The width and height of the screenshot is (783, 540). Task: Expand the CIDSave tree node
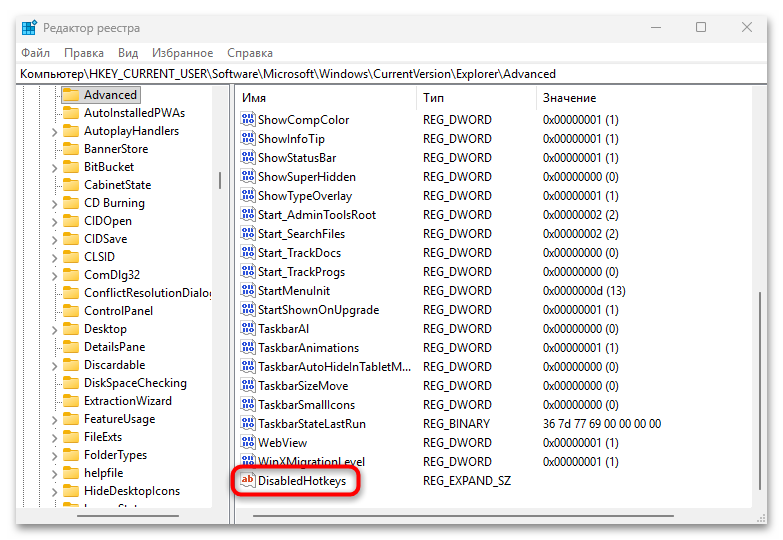click(x=54, y=240)
